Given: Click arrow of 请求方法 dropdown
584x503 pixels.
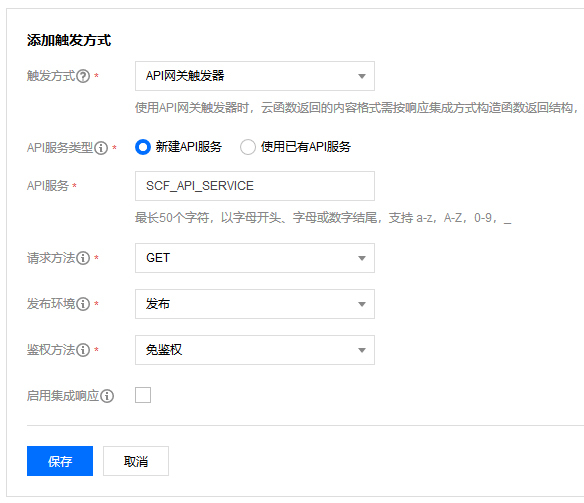Looking at the screenshot, I should 362,258.
